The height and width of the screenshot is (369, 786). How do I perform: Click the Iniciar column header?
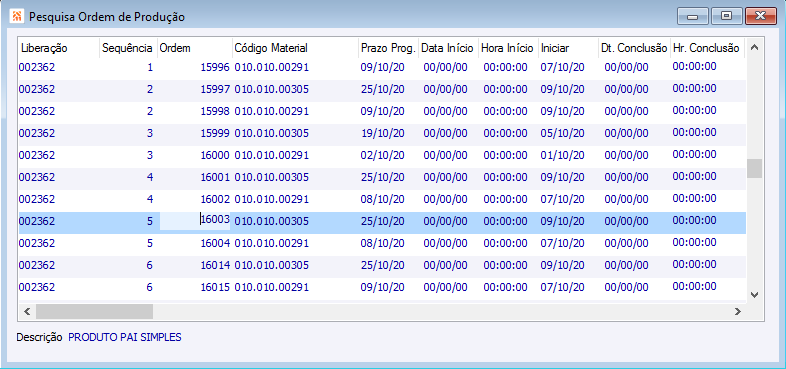click(568, 48)
